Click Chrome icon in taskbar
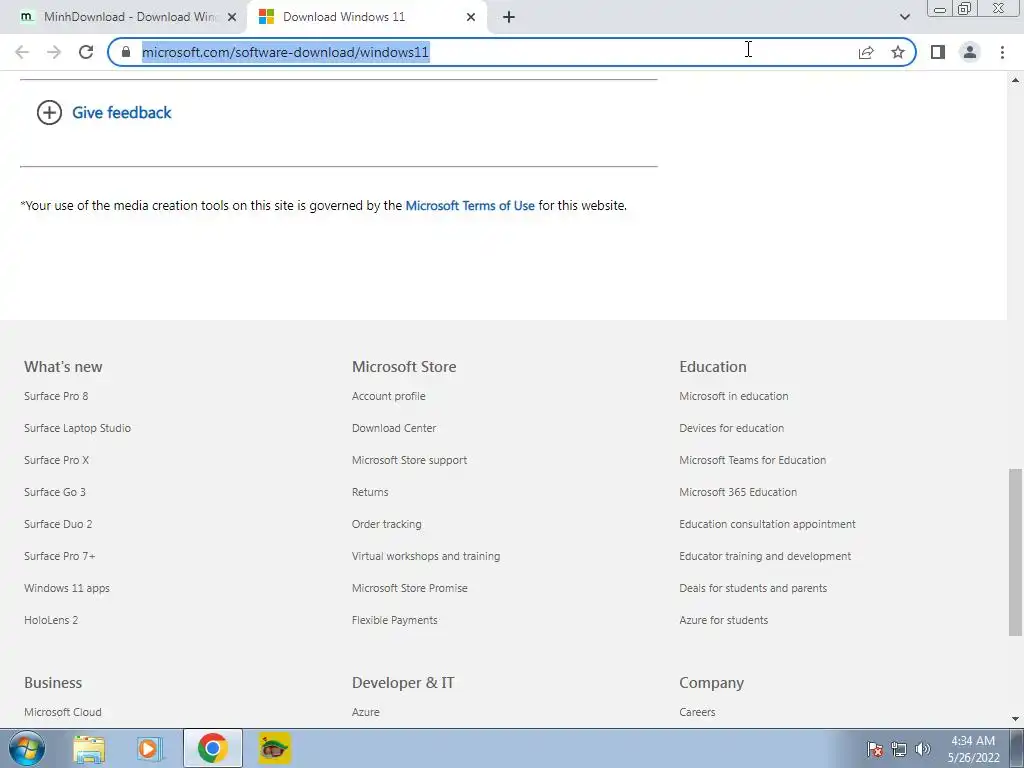 tap(212, 748)
